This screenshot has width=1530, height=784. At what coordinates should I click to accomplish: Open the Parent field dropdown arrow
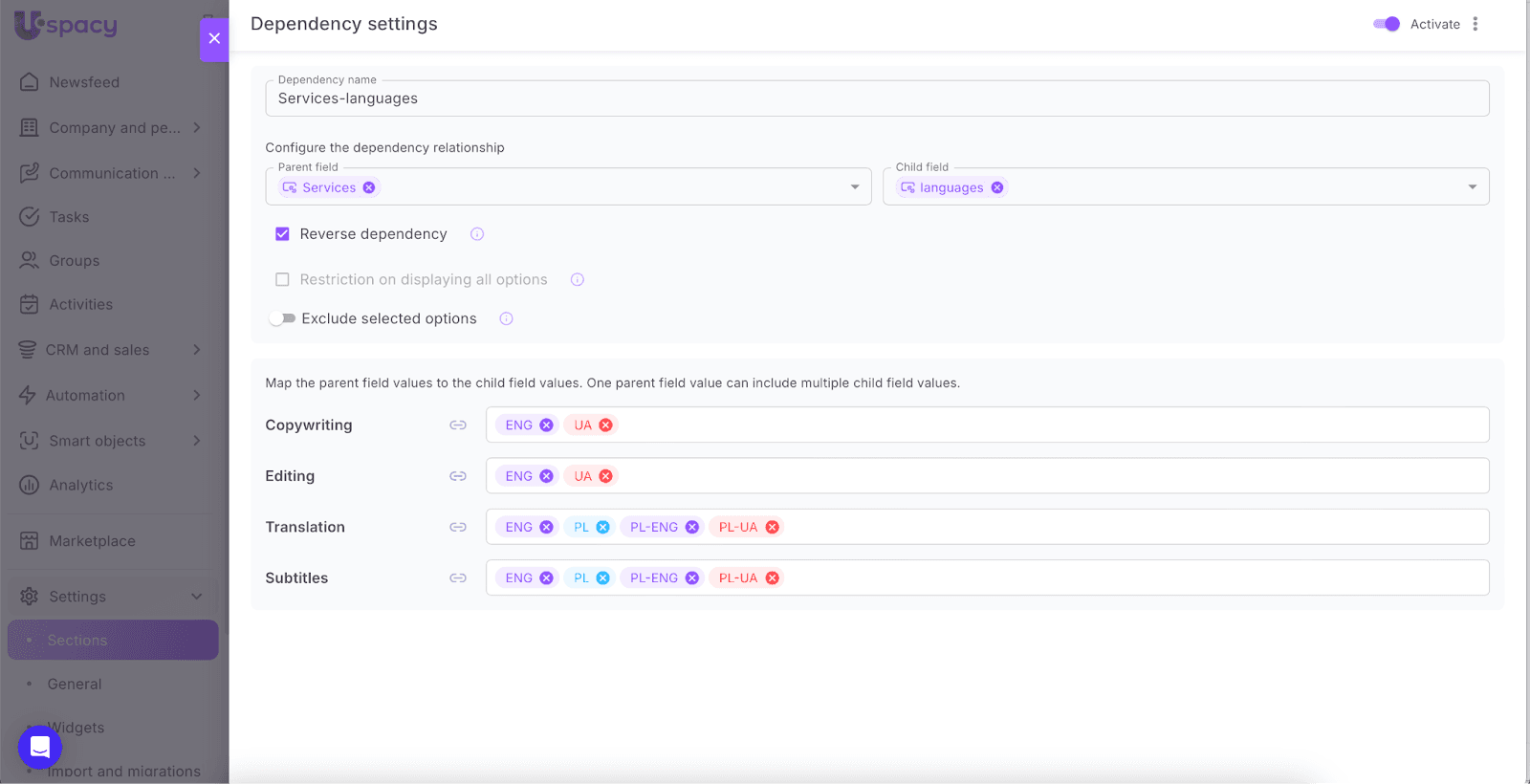click(855, 187)
